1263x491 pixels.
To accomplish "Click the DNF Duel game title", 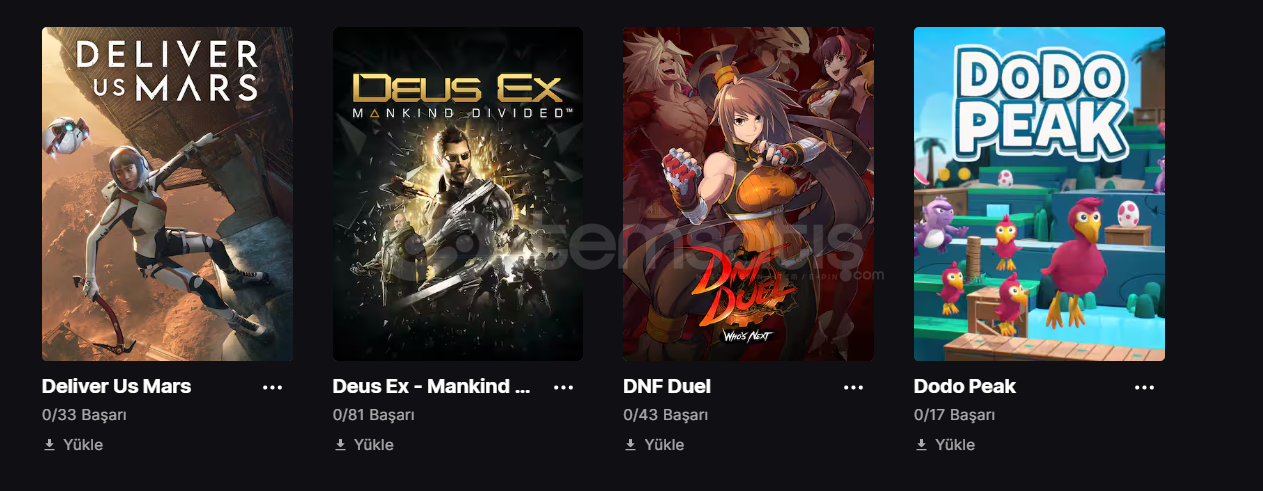I will [667, 386].
